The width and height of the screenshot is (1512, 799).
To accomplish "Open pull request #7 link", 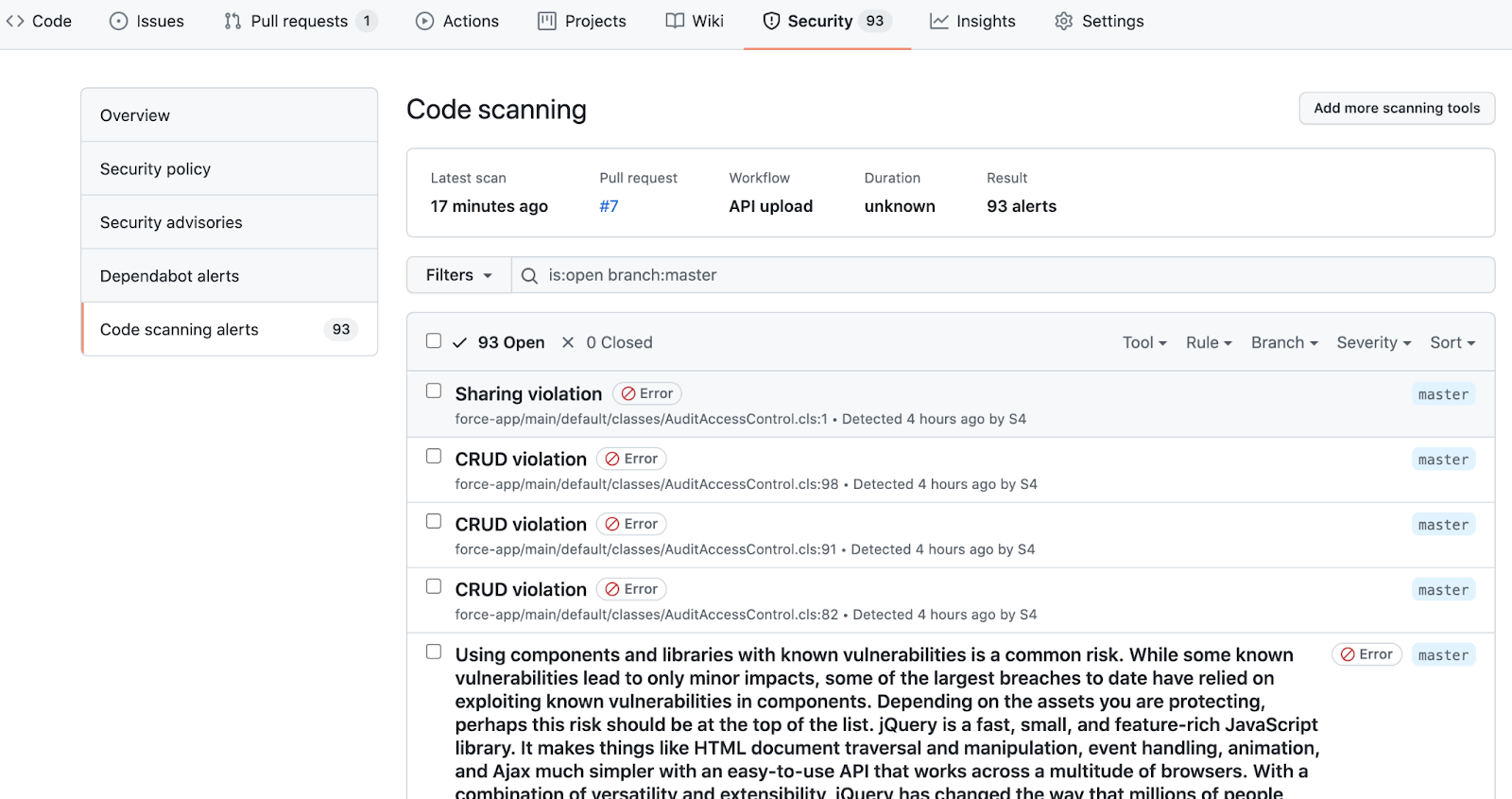I will pyautogui.click(x=609, y=206).
